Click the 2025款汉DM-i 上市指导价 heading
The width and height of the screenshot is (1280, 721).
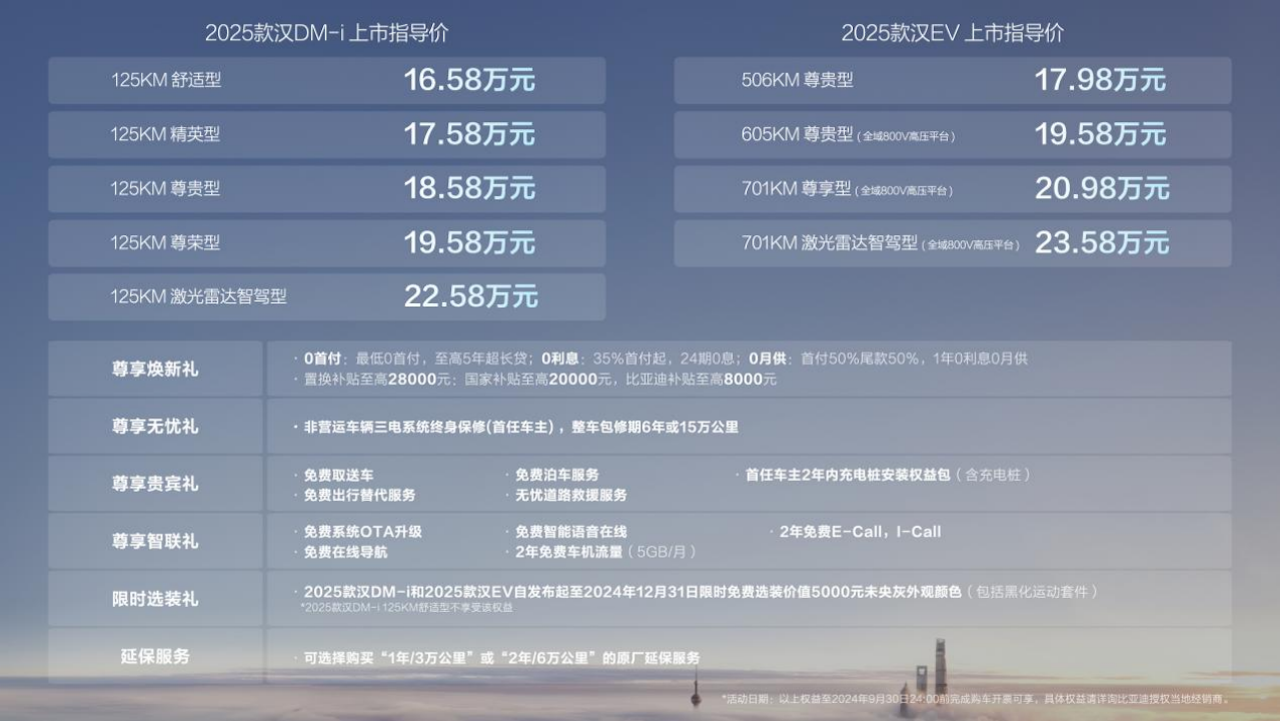pyautogui.click(x=327, y=32)
